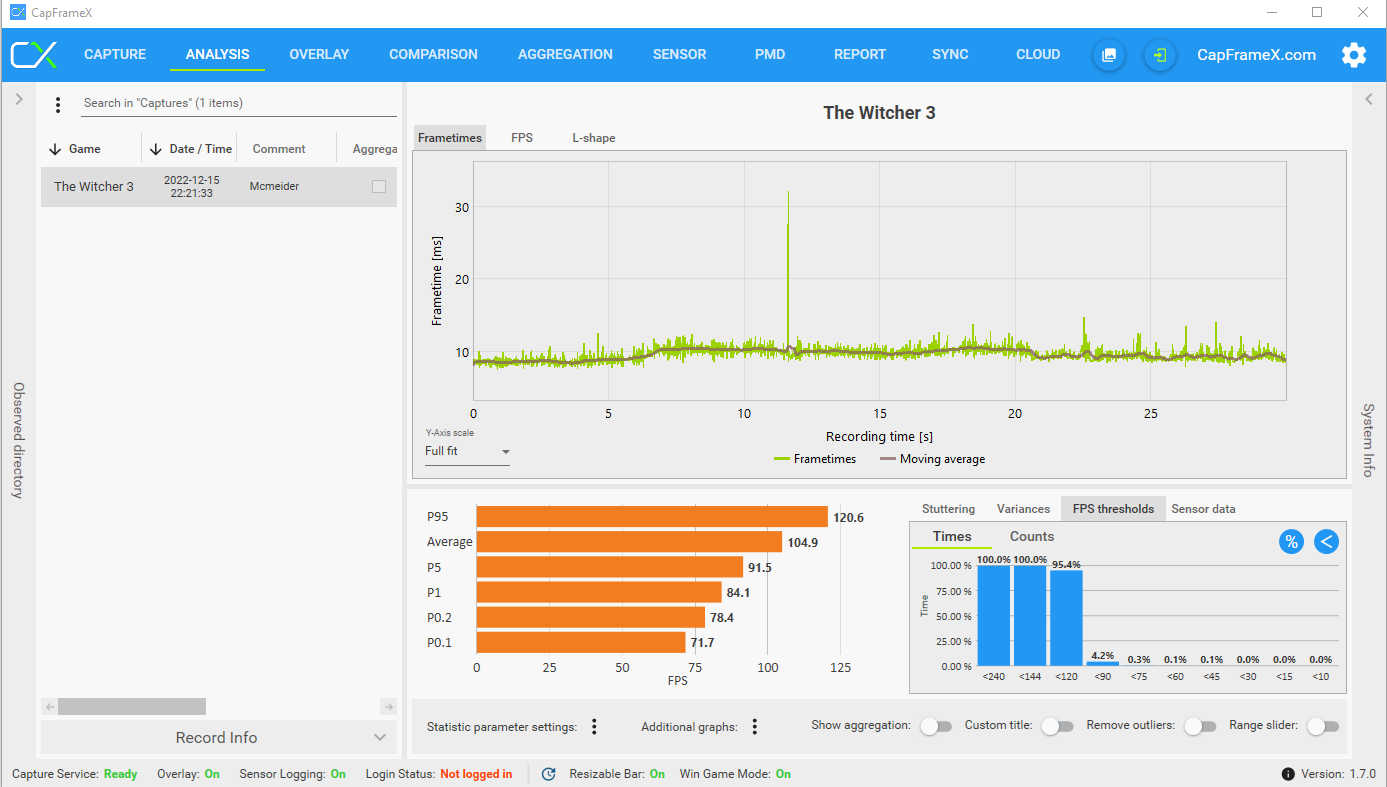Select the Times sub-tab

click(952, 537)
